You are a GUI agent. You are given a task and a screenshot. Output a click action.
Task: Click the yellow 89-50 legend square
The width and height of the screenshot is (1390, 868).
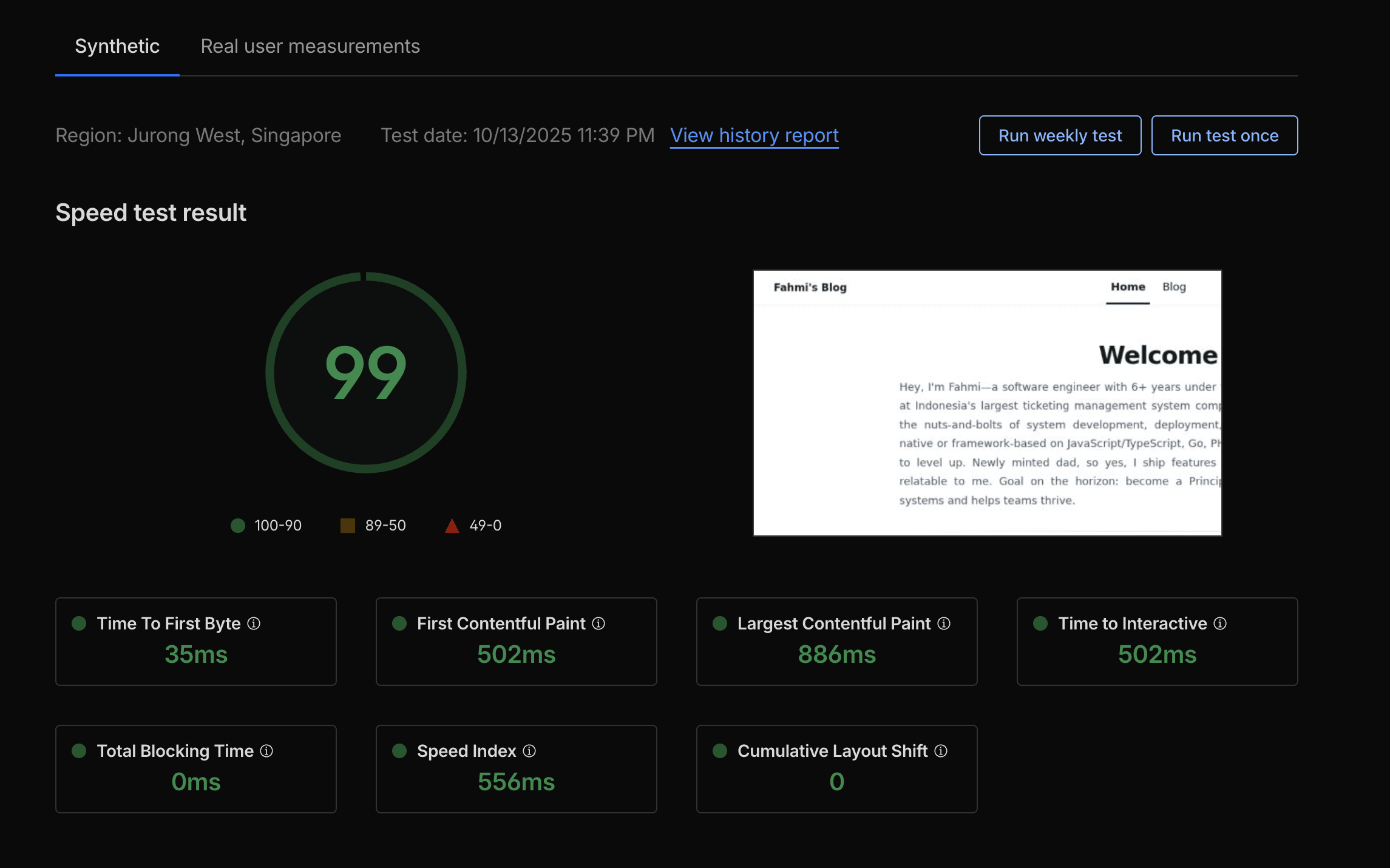pyautogui.click(x=348, y=526)
